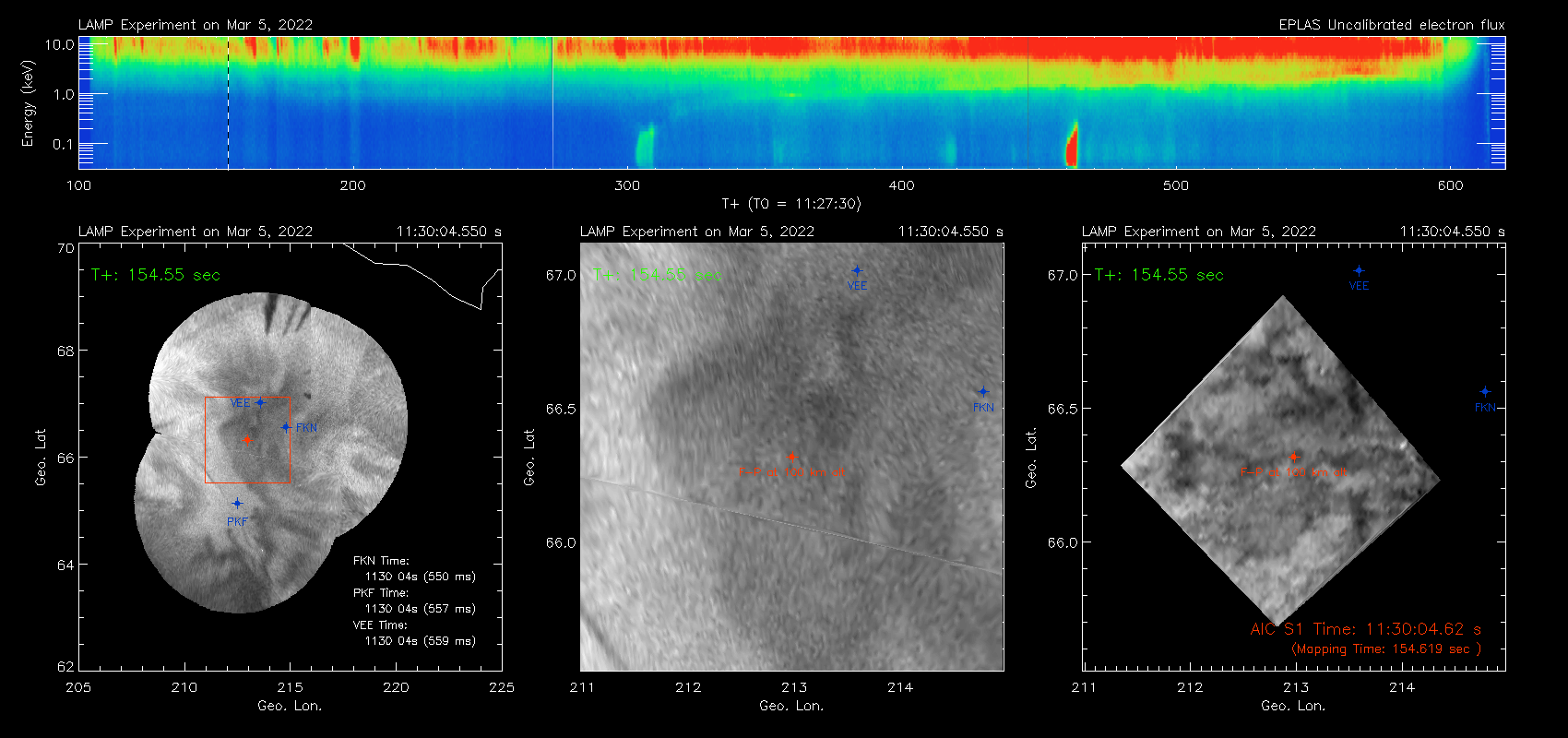Viewport: 1568px width, 738px height.
Task: Click the 'FKN Time:' label in left panel
Action: pyautogui.click(x=381, y=561)
